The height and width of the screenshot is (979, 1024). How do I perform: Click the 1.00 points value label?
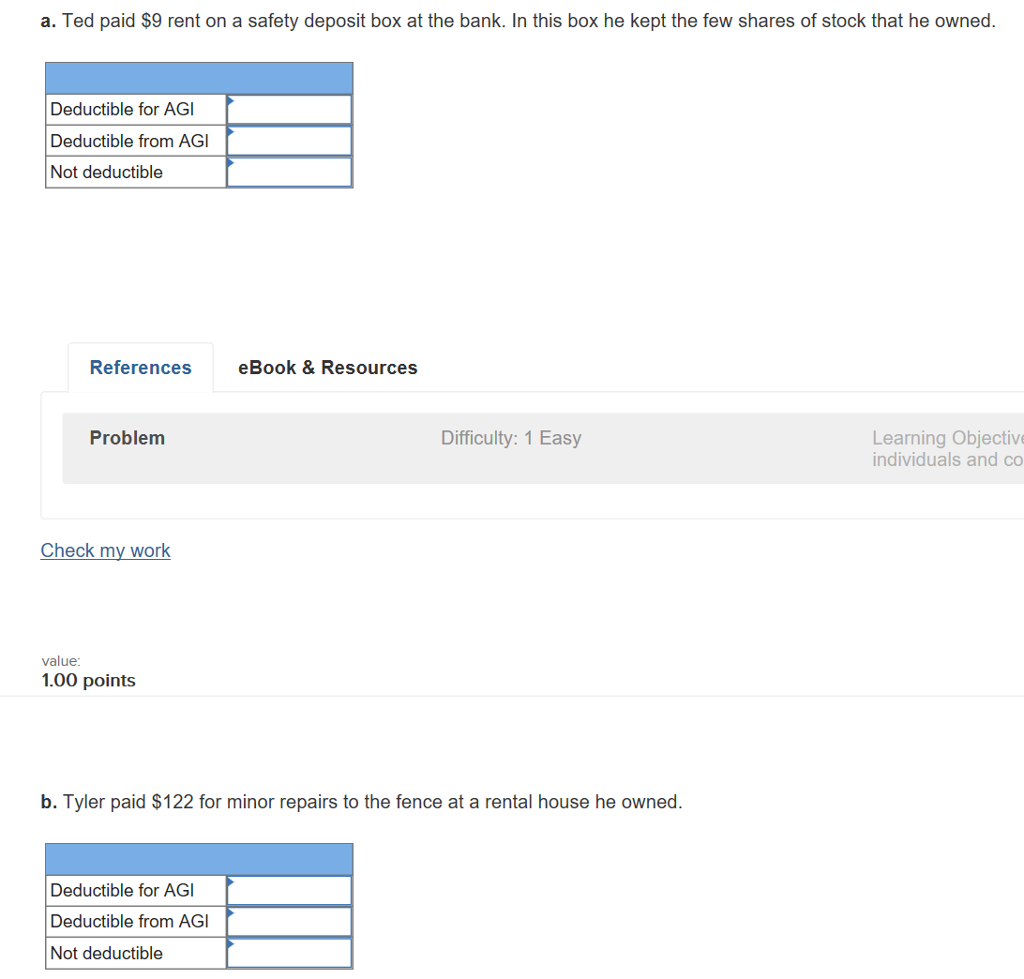88,680
